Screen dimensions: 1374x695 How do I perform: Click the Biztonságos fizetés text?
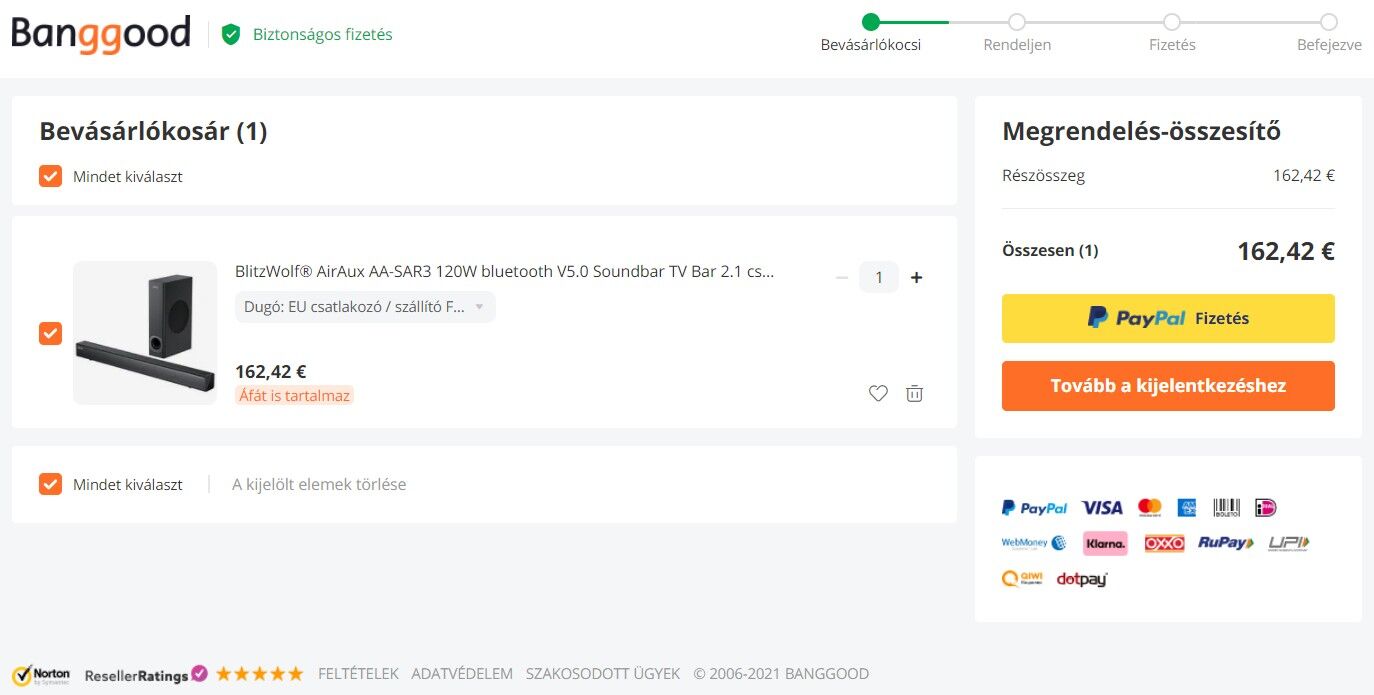point(322,35)
